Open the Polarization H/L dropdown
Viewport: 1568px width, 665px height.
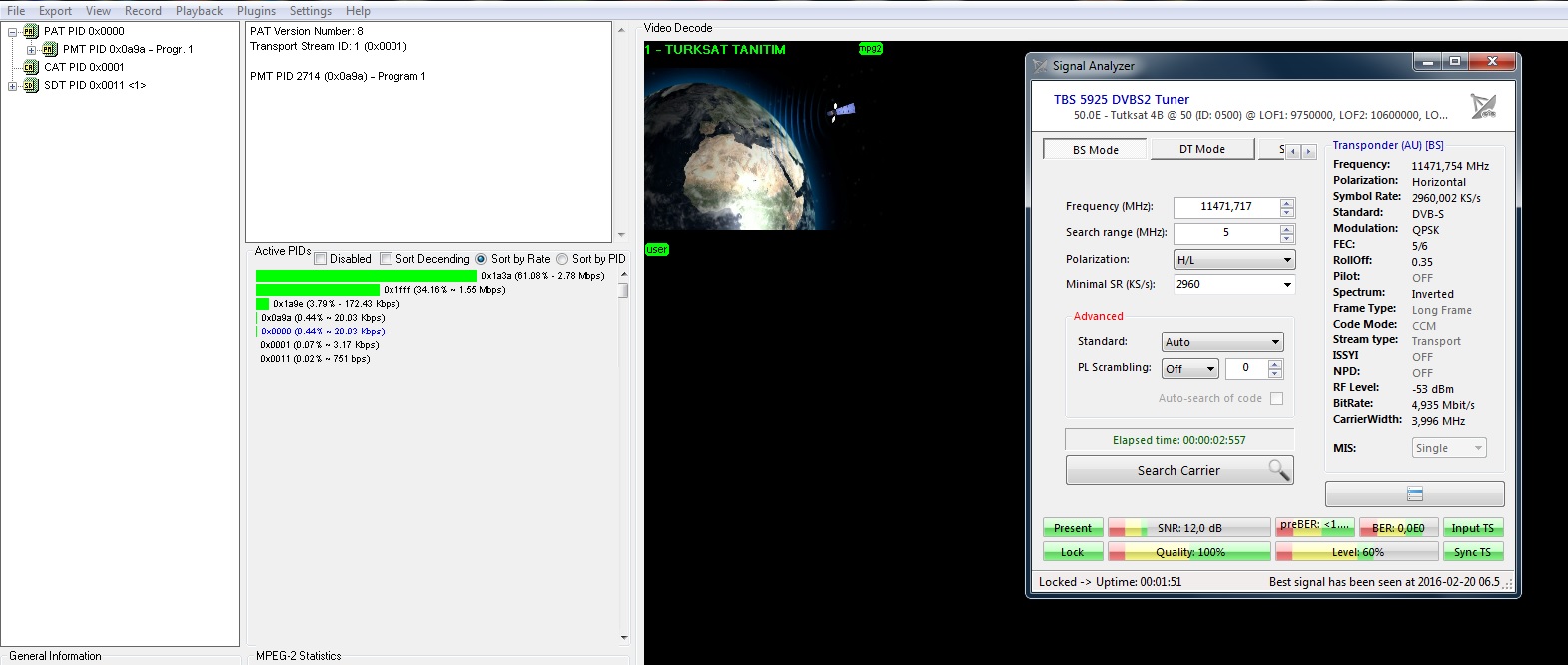(x=1234, y=260)
